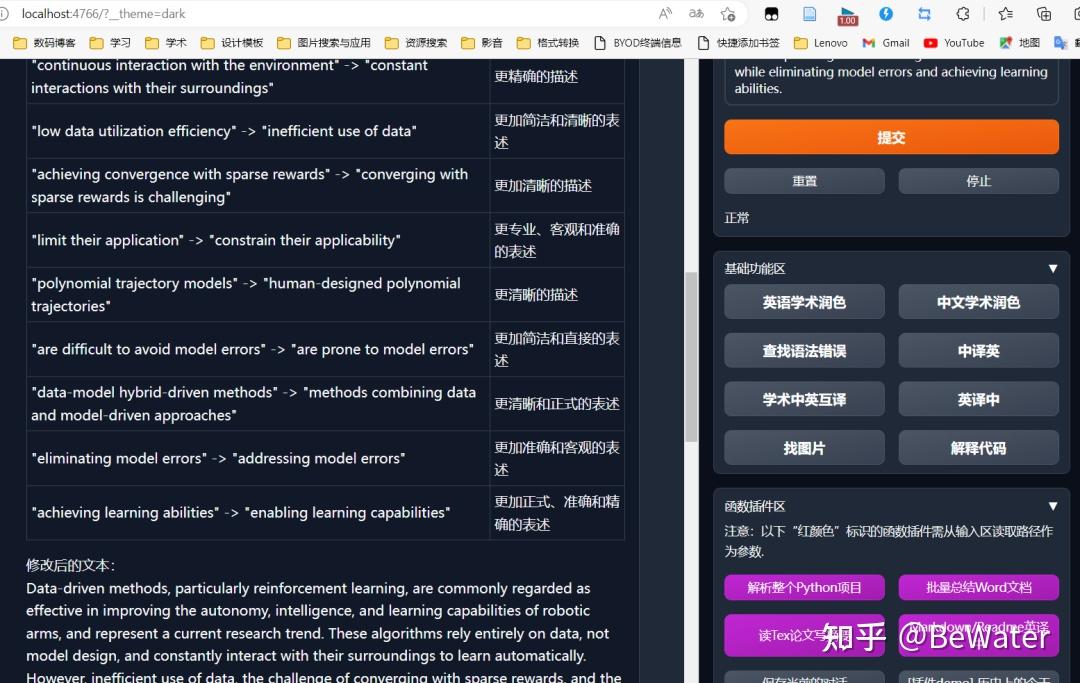Click the "low data utilization efficiency" table cell

(258, 132)
